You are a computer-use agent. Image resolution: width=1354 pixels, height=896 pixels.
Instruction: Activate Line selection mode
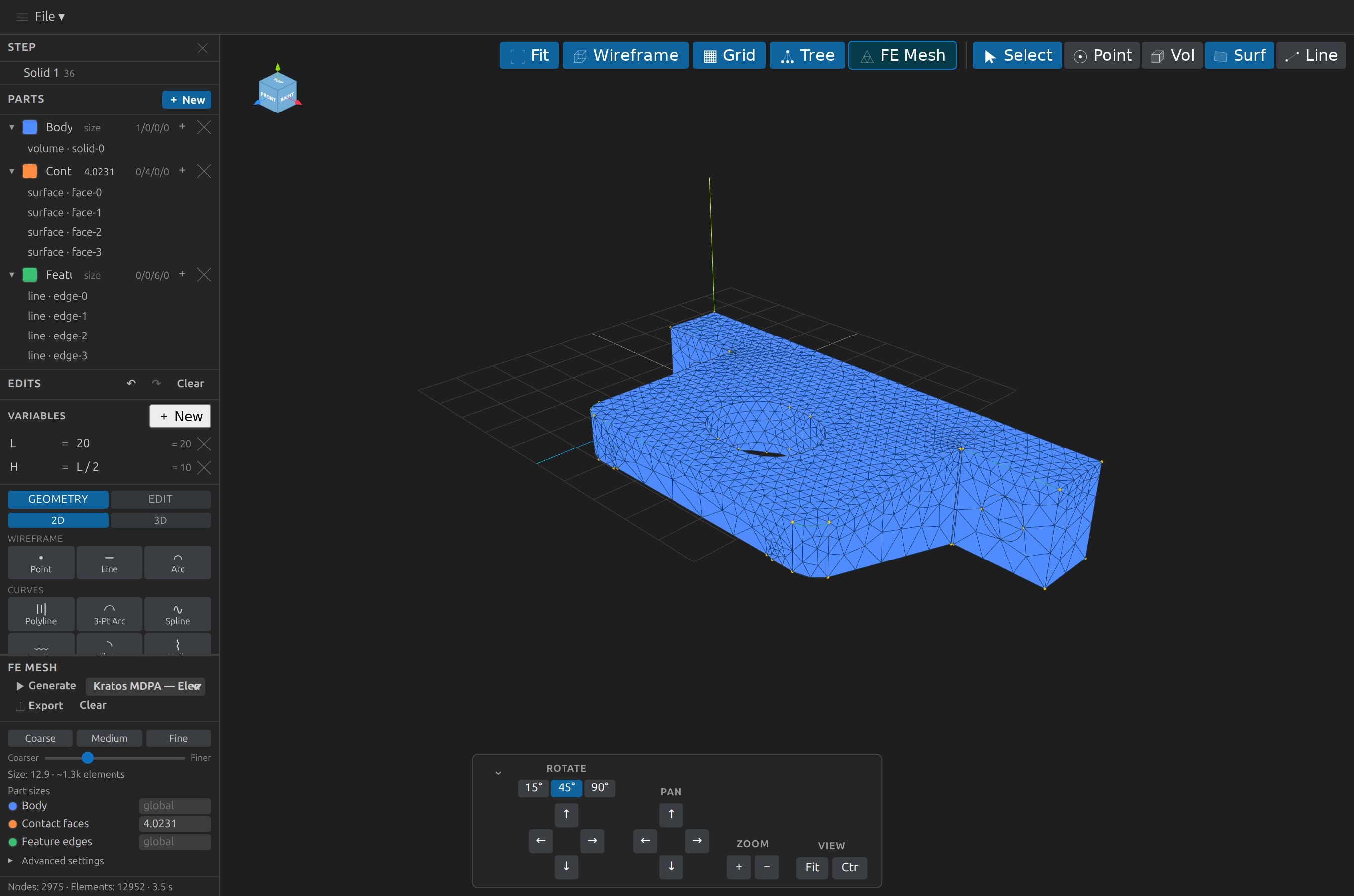point(1311,55)
